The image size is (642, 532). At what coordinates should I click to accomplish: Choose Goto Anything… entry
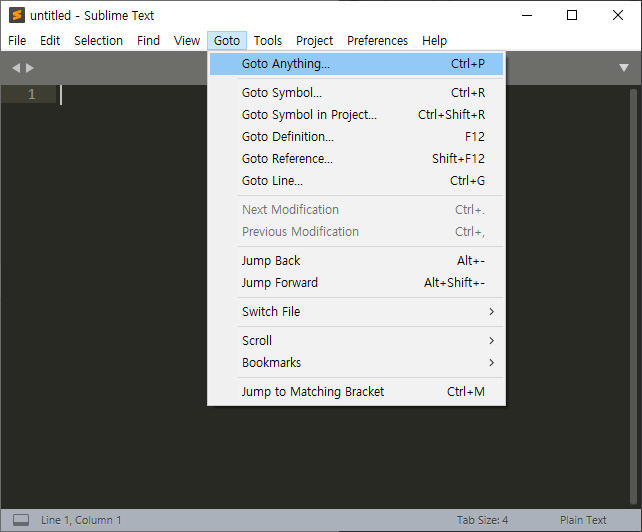point(356,64)
